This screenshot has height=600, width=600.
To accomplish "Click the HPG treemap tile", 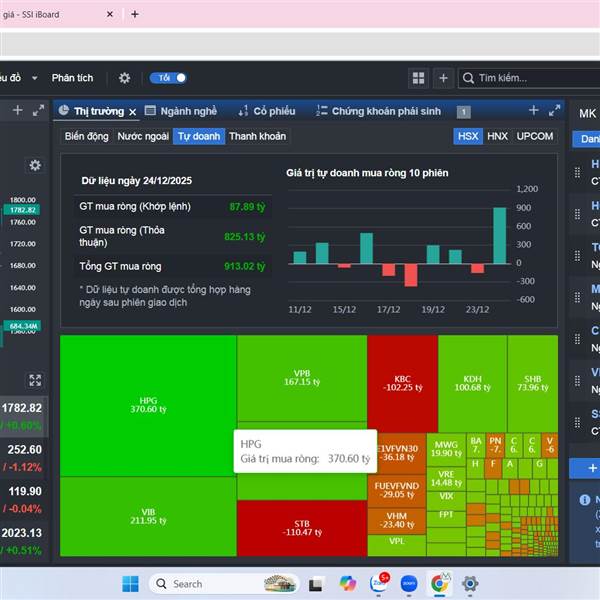I will 148,406.
